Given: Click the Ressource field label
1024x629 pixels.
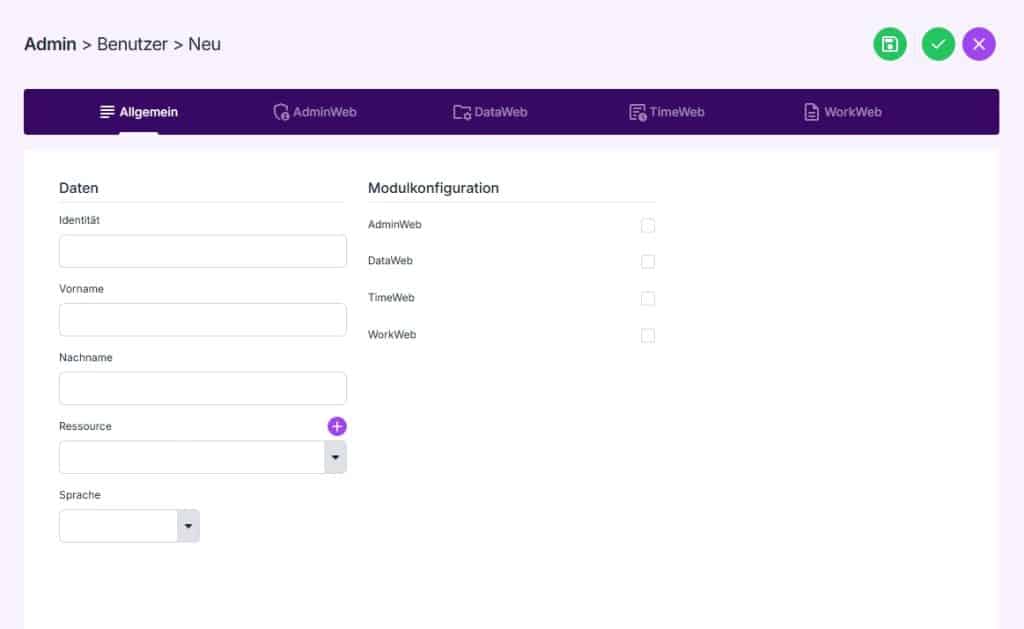Looking at the screenshot, I should tap(85, 426).
